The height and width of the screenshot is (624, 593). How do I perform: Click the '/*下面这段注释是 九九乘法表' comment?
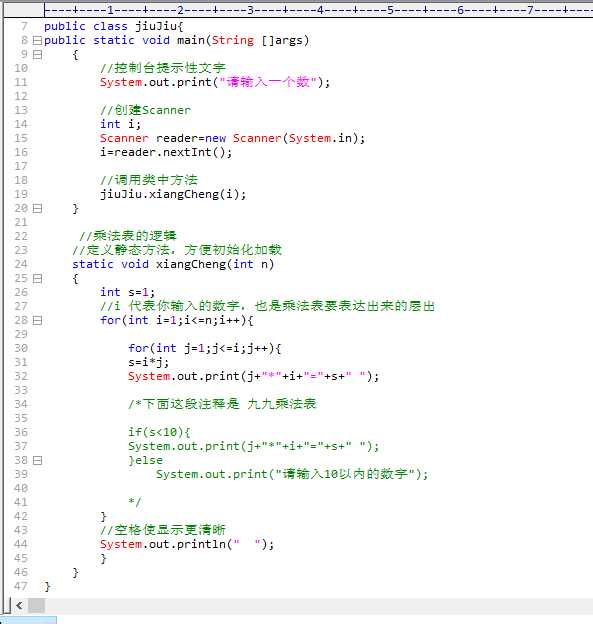click(222, 404)
